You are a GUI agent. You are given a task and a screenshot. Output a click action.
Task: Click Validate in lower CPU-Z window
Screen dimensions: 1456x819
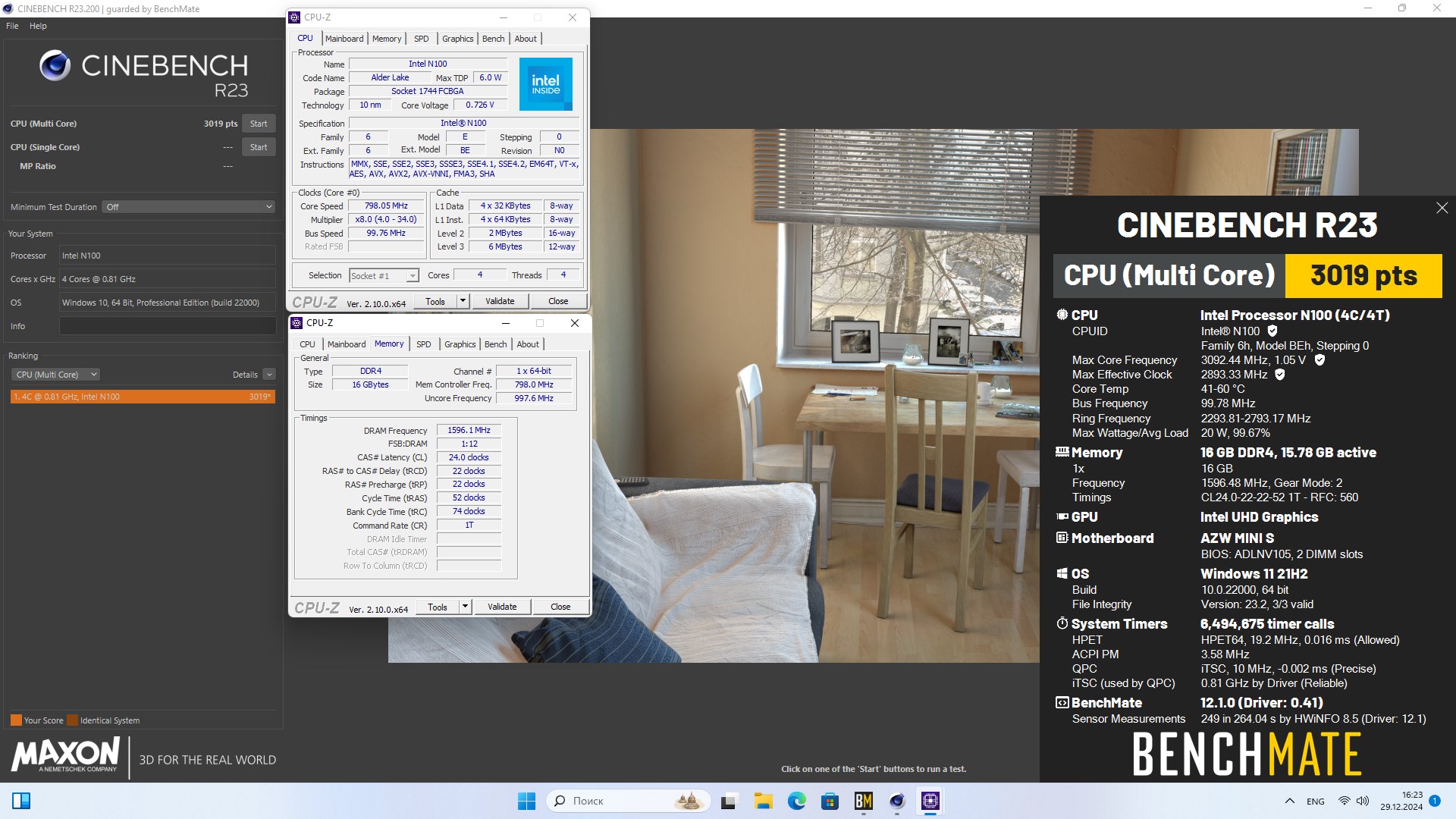(502, 607)
